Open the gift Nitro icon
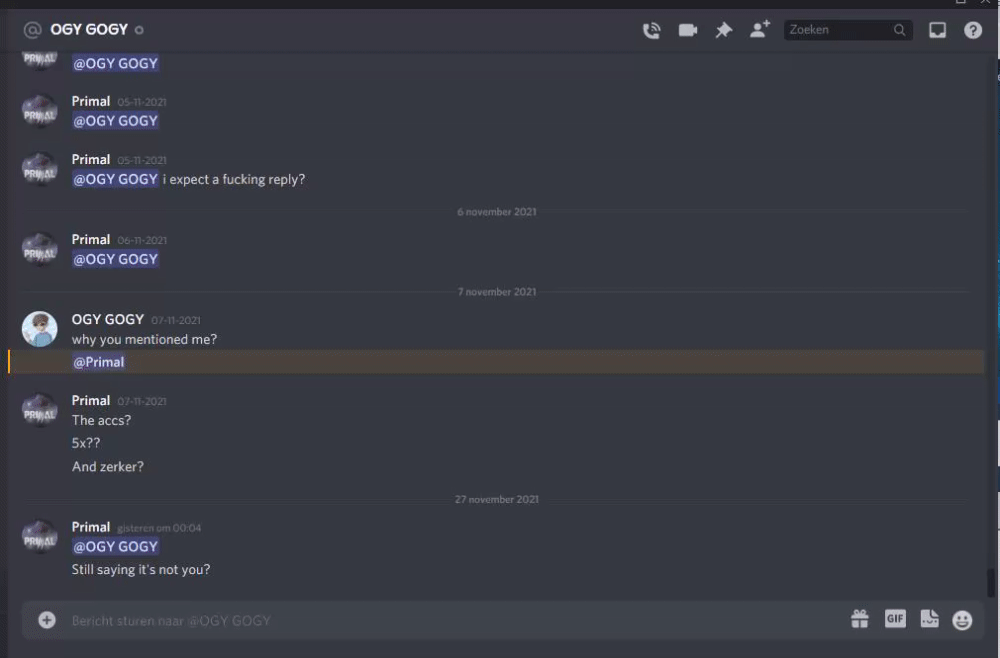Viewport: 1000px width, 658px height. tap(860, 619)
